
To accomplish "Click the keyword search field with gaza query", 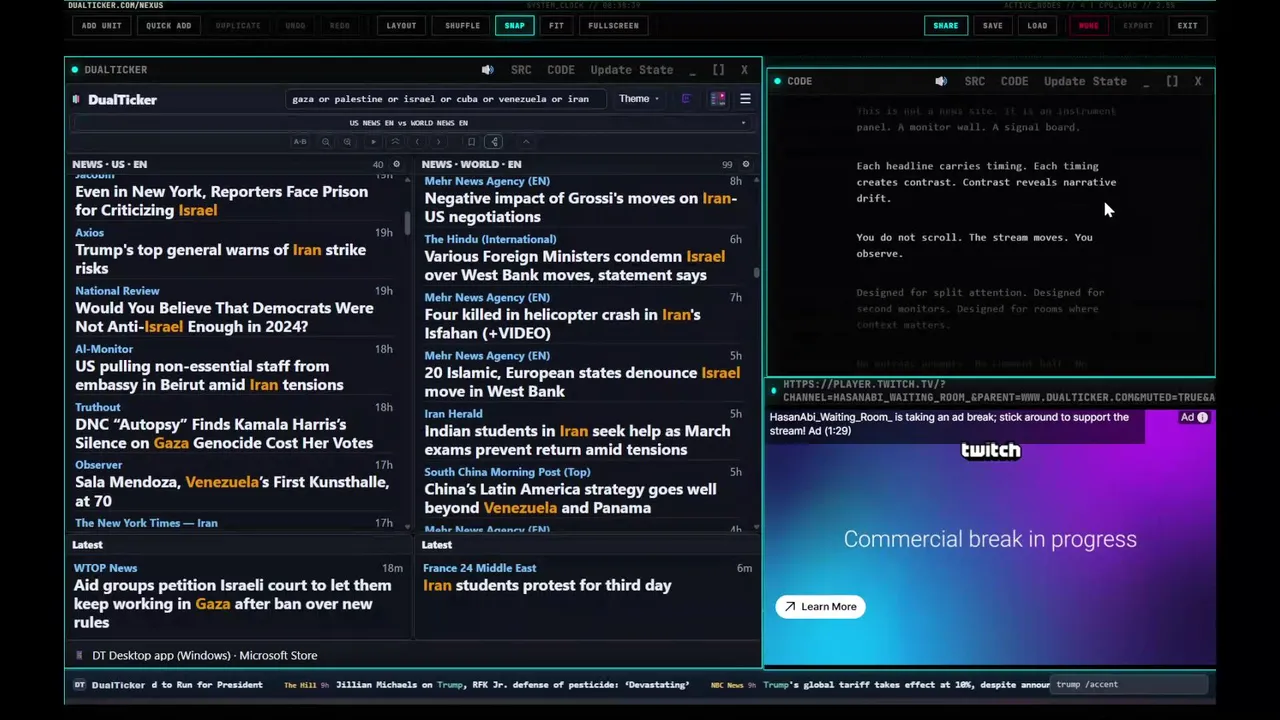I will (445, 99).
